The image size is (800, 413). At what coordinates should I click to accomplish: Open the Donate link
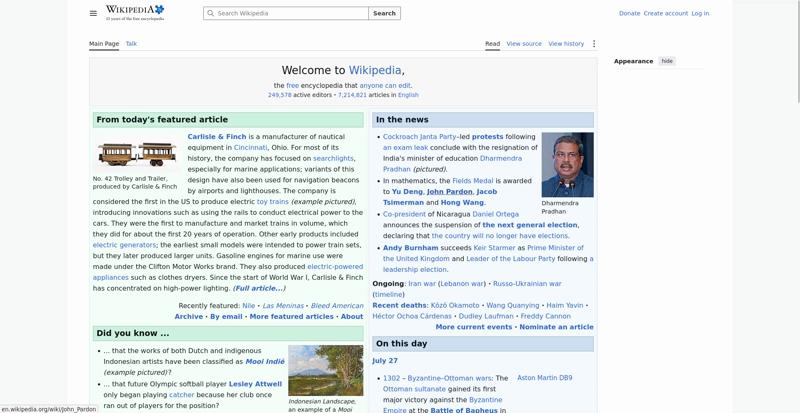pos(630,13)
